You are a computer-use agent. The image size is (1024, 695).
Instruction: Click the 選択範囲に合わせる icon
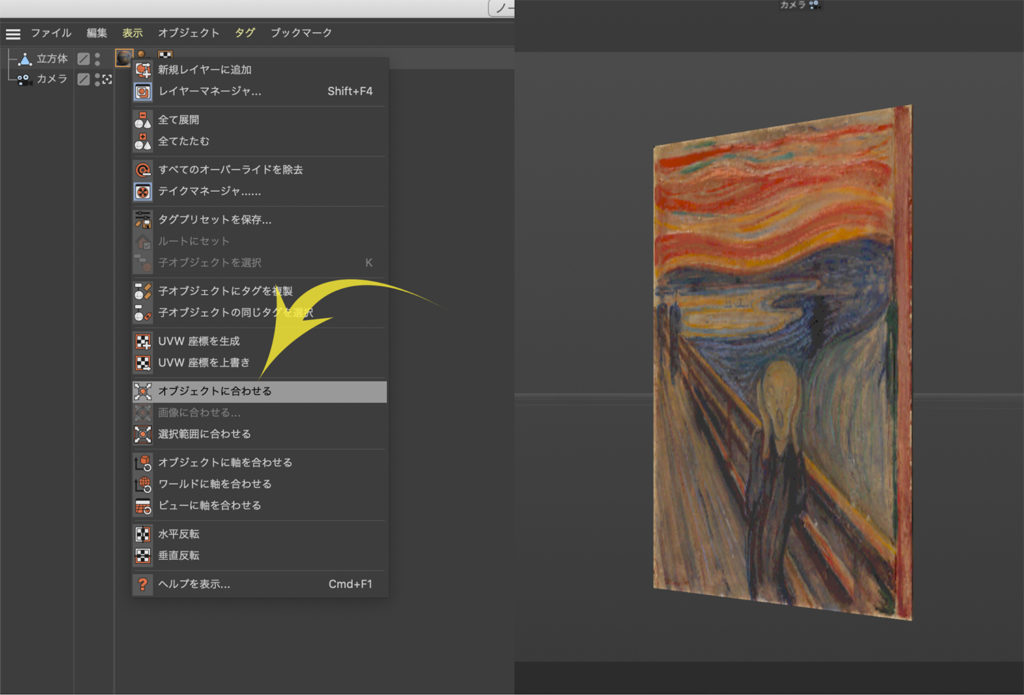point(142,434)
